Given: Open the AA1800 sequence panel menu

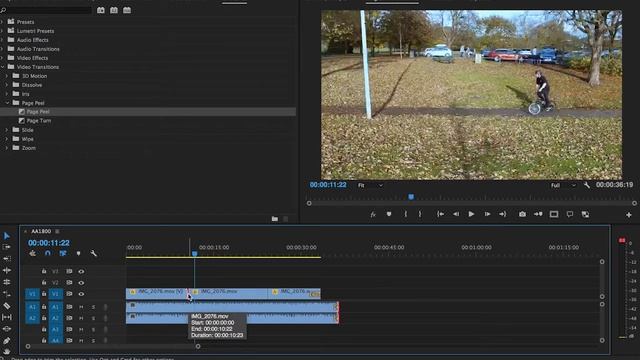Looking at the screenshot, I should click(57, 231).
